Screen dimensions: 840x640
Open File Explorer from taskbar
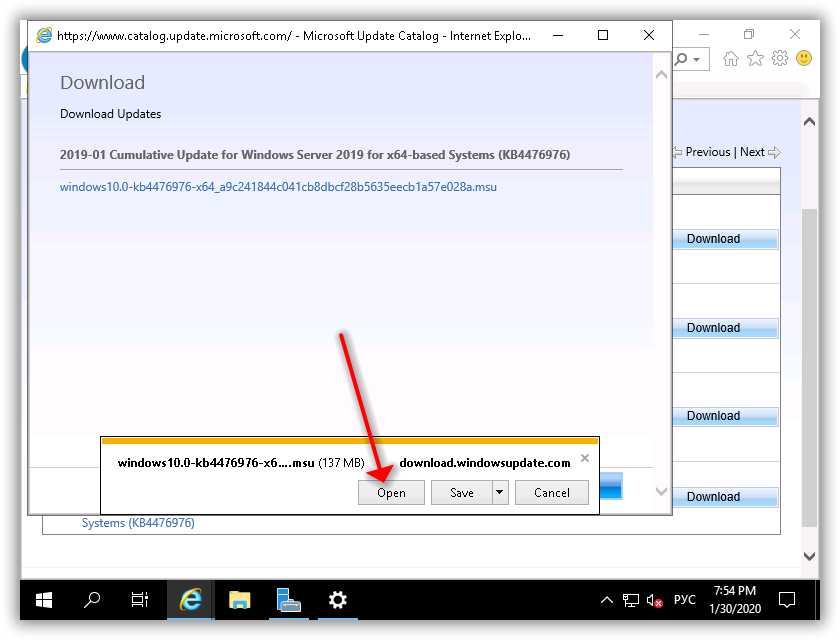point(239,600)
